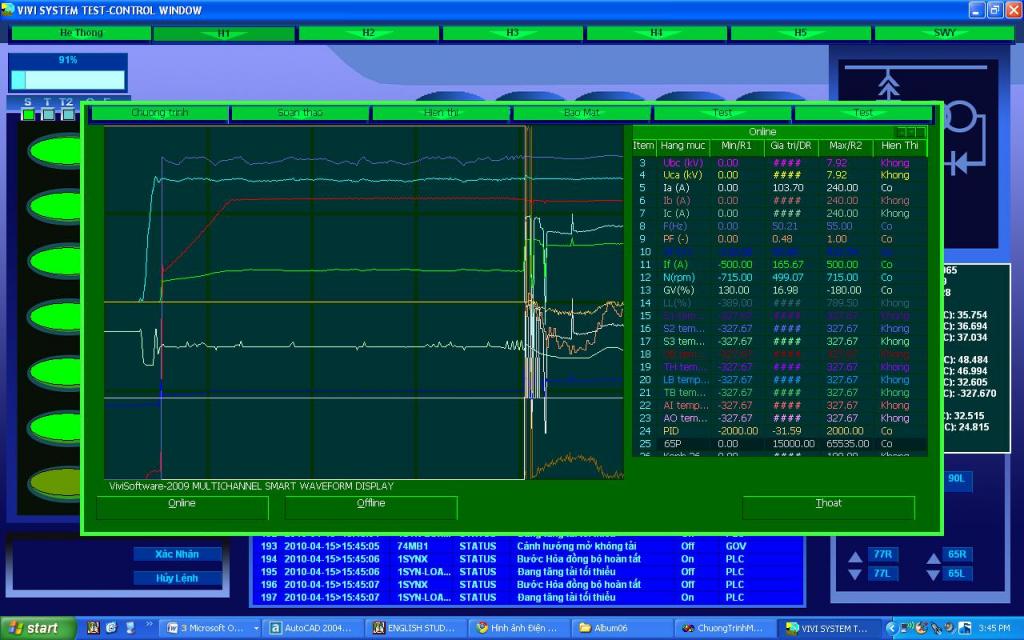Image resolution: width=1024 pixels, height=640 pixels.
Task: Select the Ia (A) row in Online table
Action: click(x=779, y=188)
